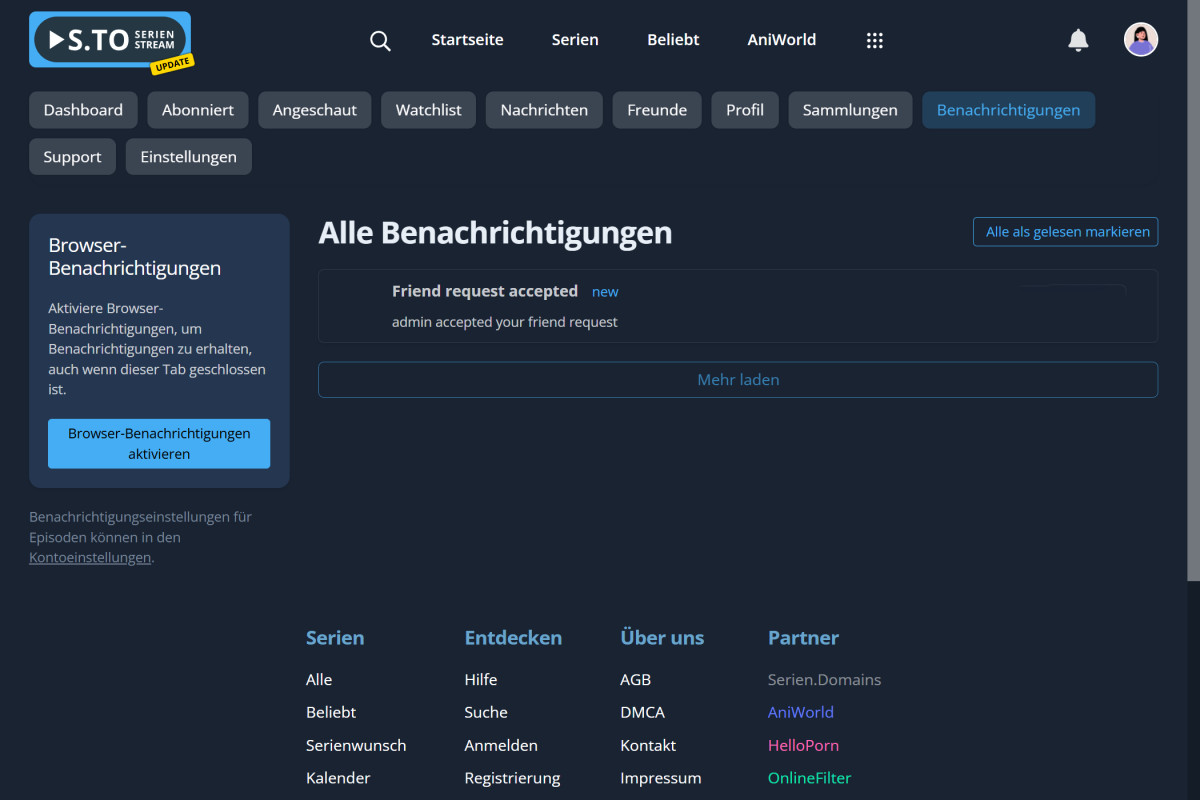
Task: Visit the OnlineFilter partner link
Action: (809, 777)
